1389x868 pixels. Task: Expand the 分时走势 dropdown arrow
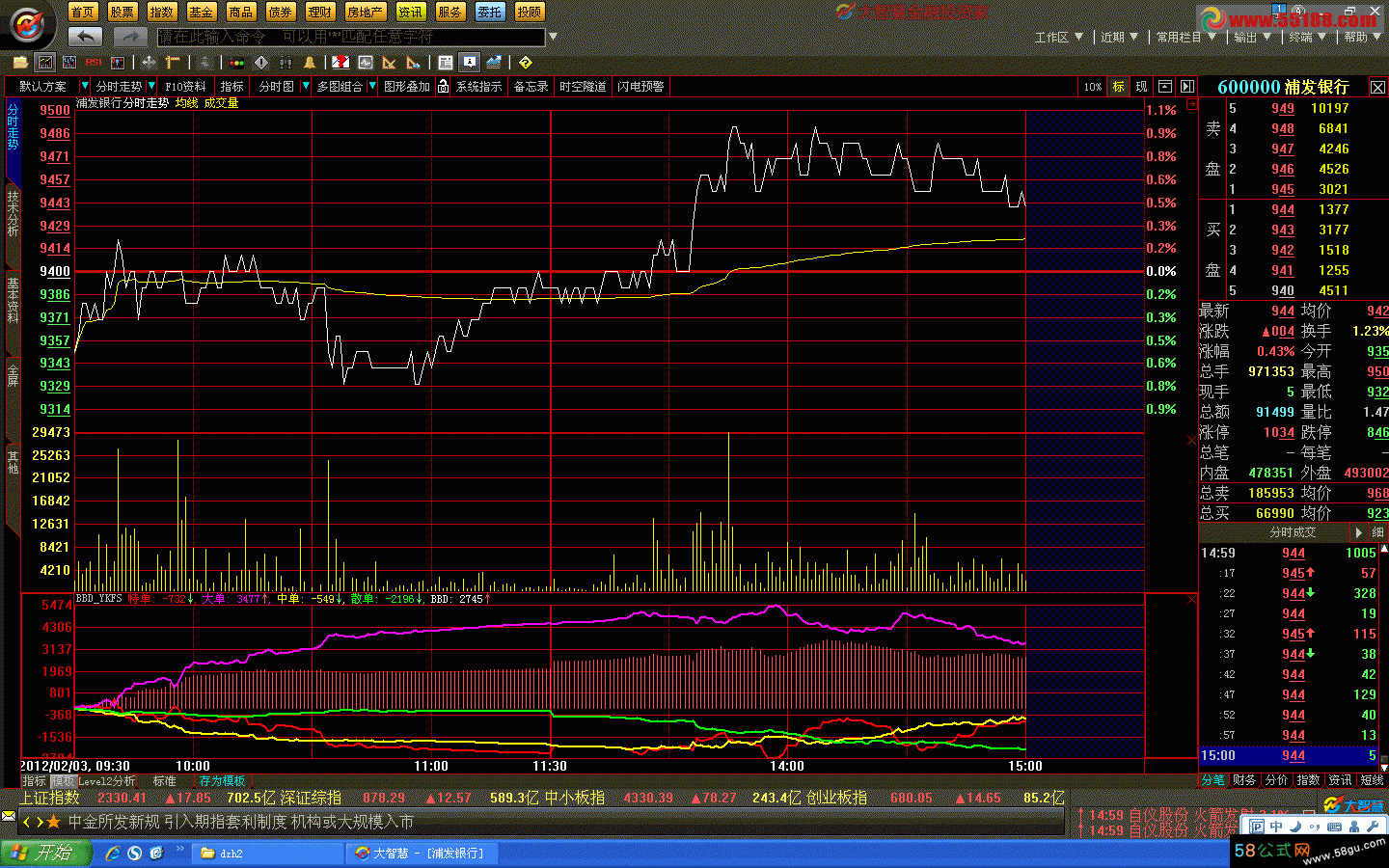pyautogui.click(x=151, y=86)
